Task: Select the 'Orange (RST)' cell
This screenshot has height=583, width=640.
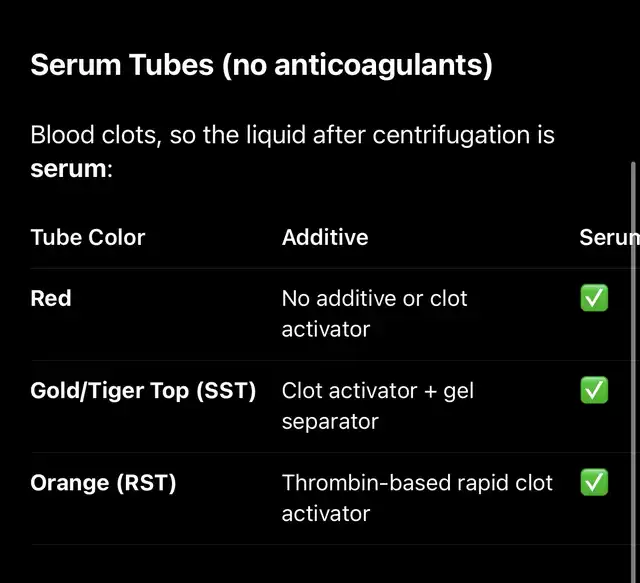Action: coord(103,482)
